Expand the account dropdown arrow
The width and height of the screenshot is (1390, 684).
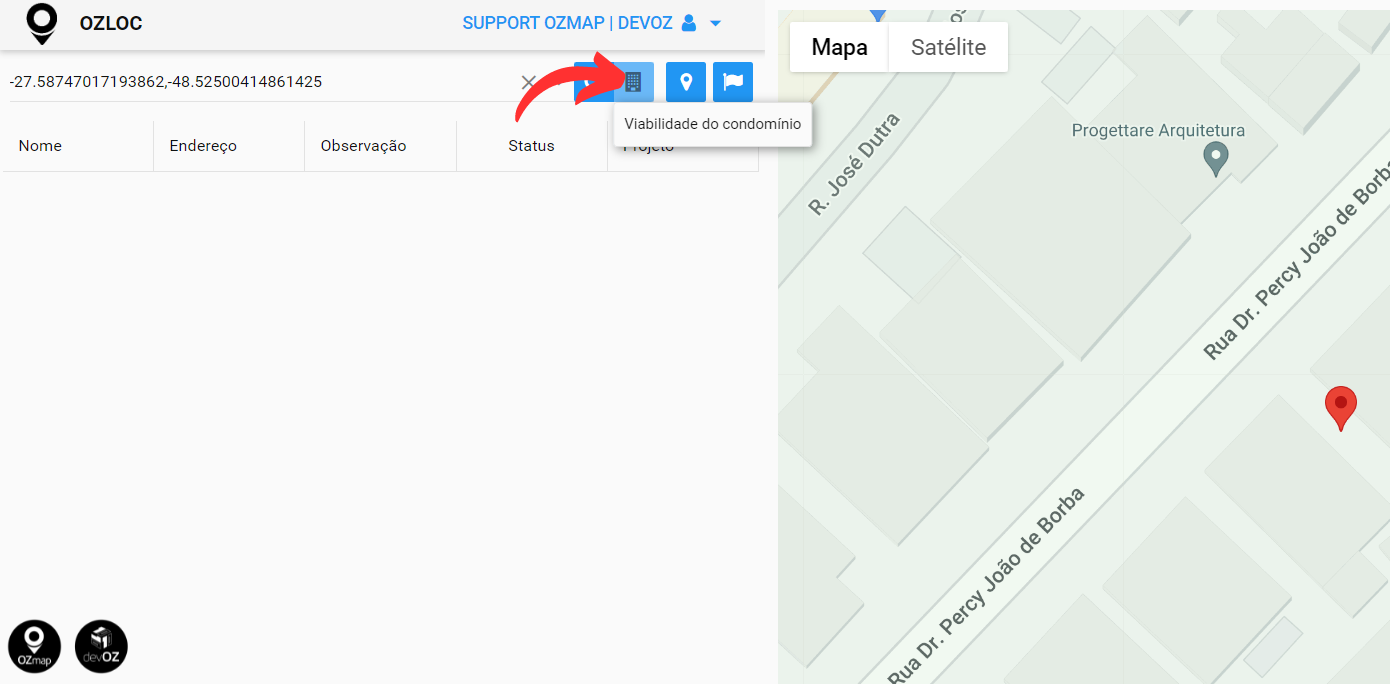click(715, 23)
